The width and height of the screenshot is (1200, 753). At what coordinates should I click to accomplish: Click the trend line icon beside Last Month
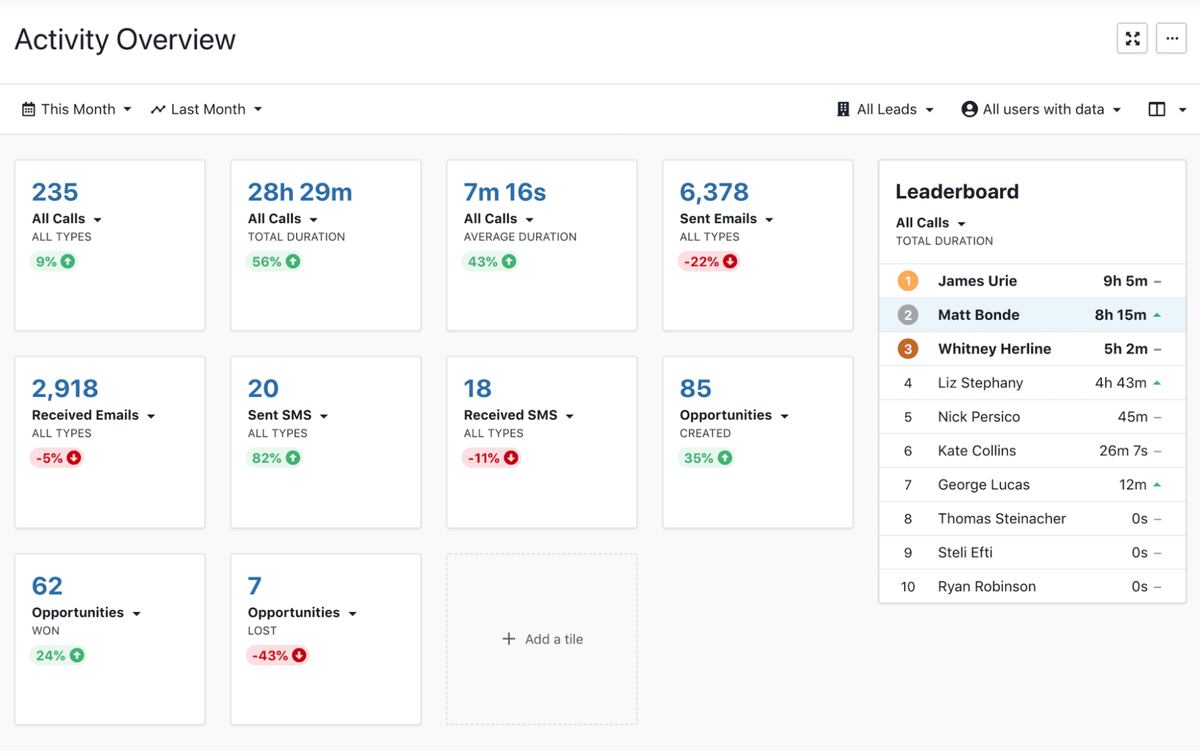[158, 109]
